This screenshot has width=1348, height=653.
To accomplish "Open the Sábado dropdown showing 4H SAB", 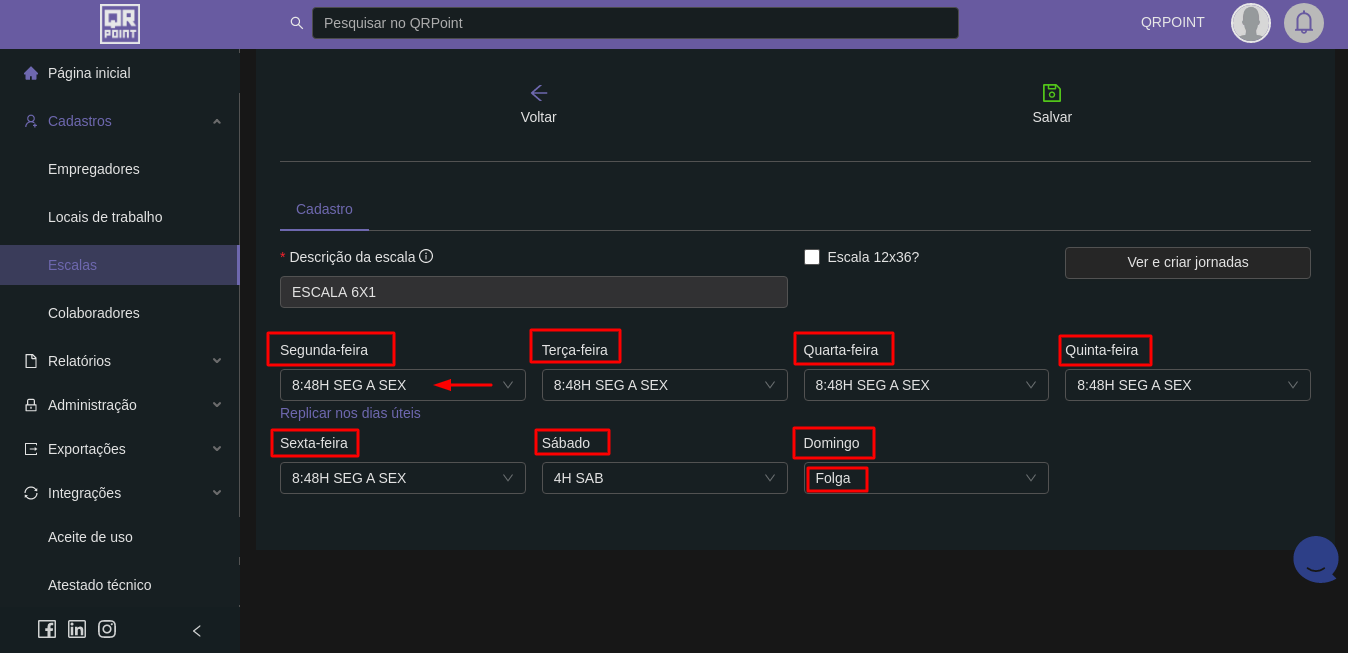I will [x=664, y=478].
